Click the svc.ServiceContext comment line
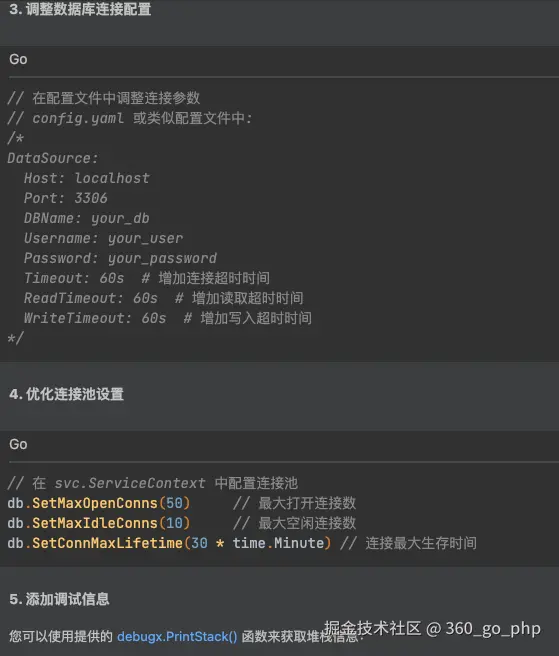This screenshot has height=656, width=559. click(x=152, y=483)
